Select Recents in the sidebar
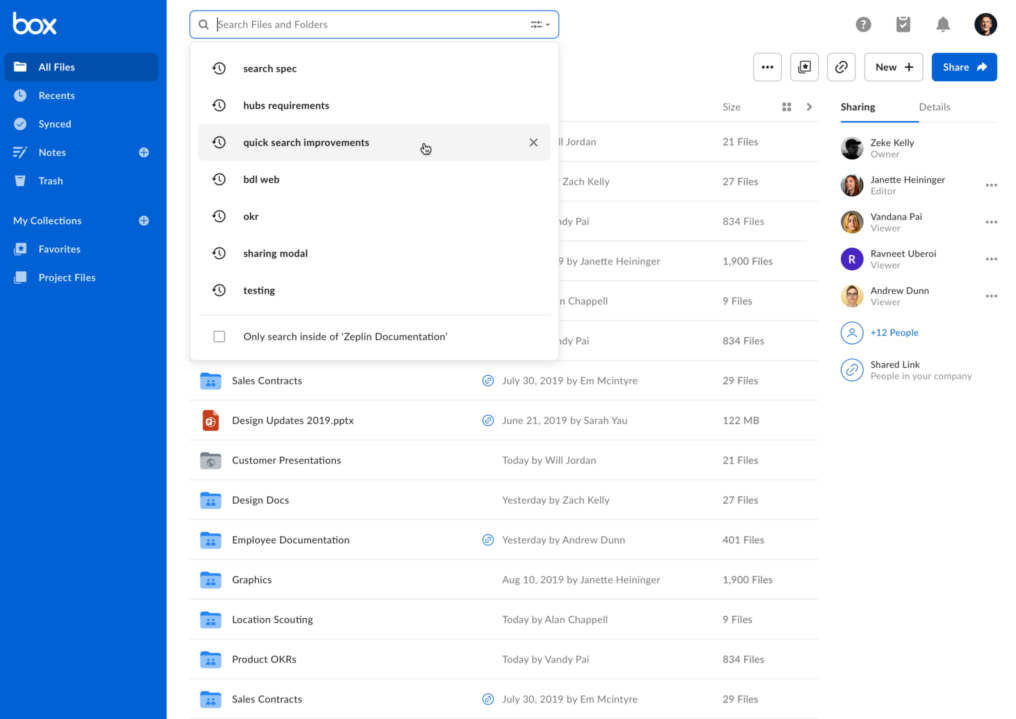The width and height of the screenshot is (1016, 719). pos(55,95)
